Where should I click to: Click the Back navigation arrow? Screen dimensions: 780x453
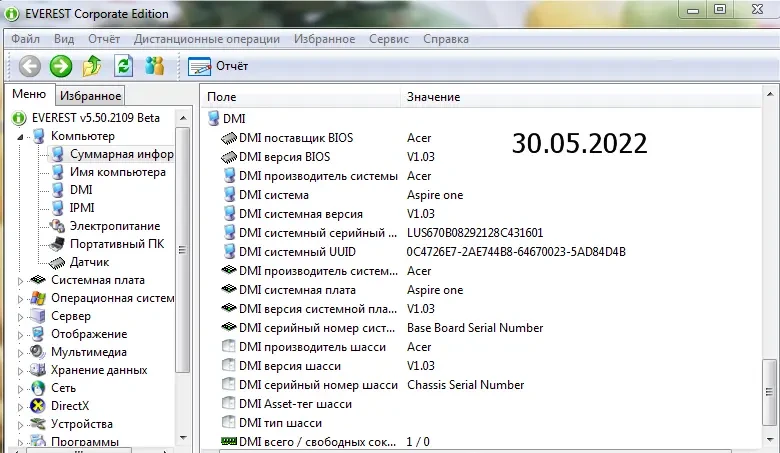click(29, 66)
